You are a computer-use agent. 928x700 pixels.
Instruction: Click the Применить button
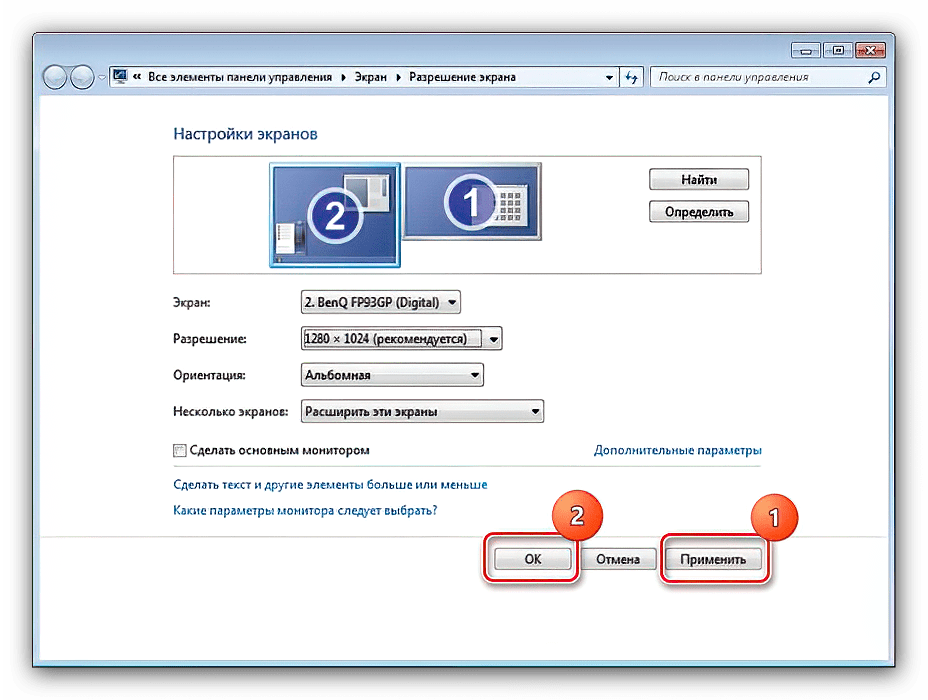[x=712, y=559]
